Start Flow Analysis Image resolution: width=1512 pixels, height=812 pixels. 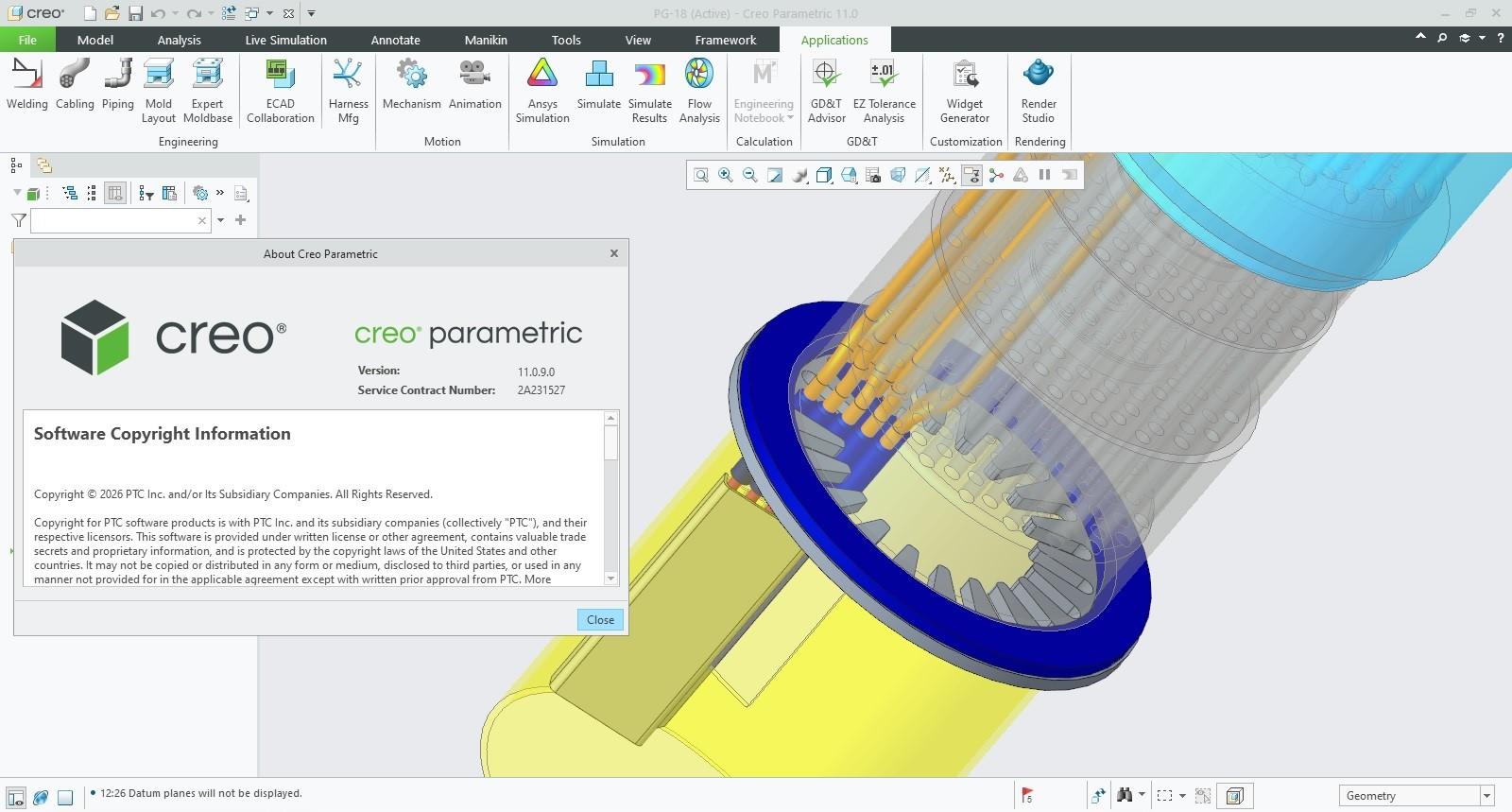[699, 92]
